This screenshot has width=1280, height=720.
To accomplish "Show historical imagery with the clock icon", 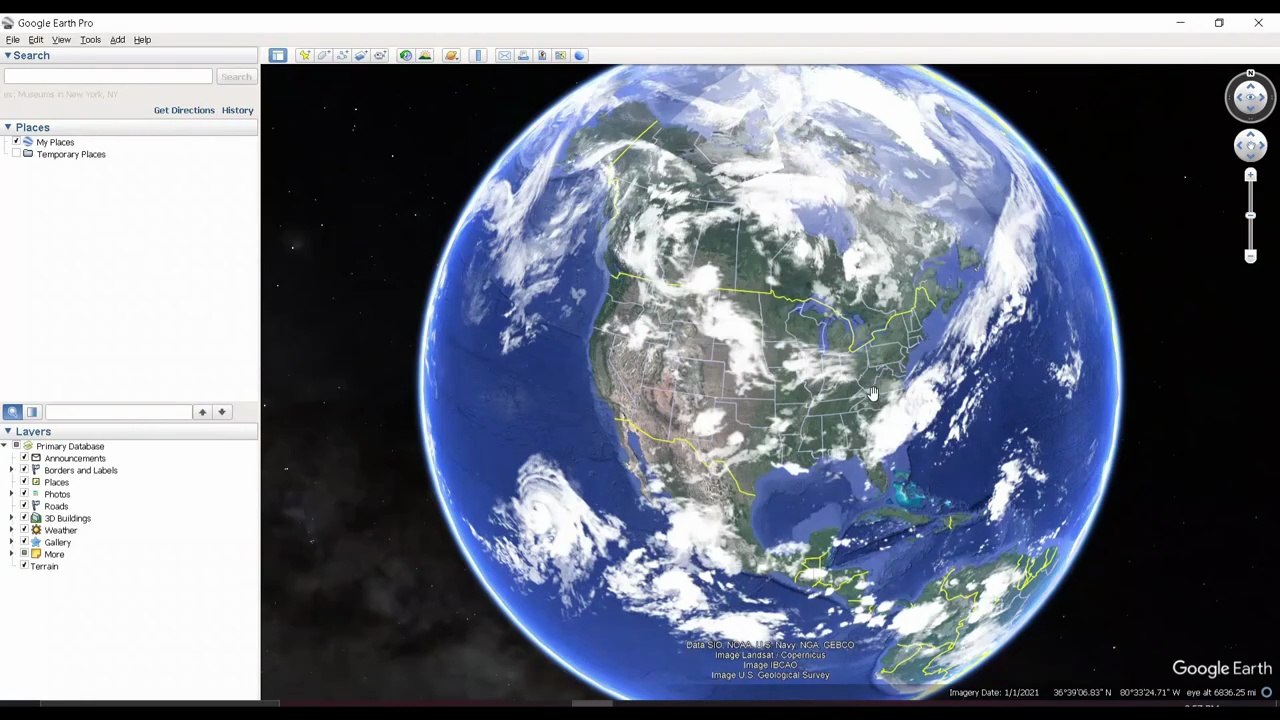I will point(405,55).
